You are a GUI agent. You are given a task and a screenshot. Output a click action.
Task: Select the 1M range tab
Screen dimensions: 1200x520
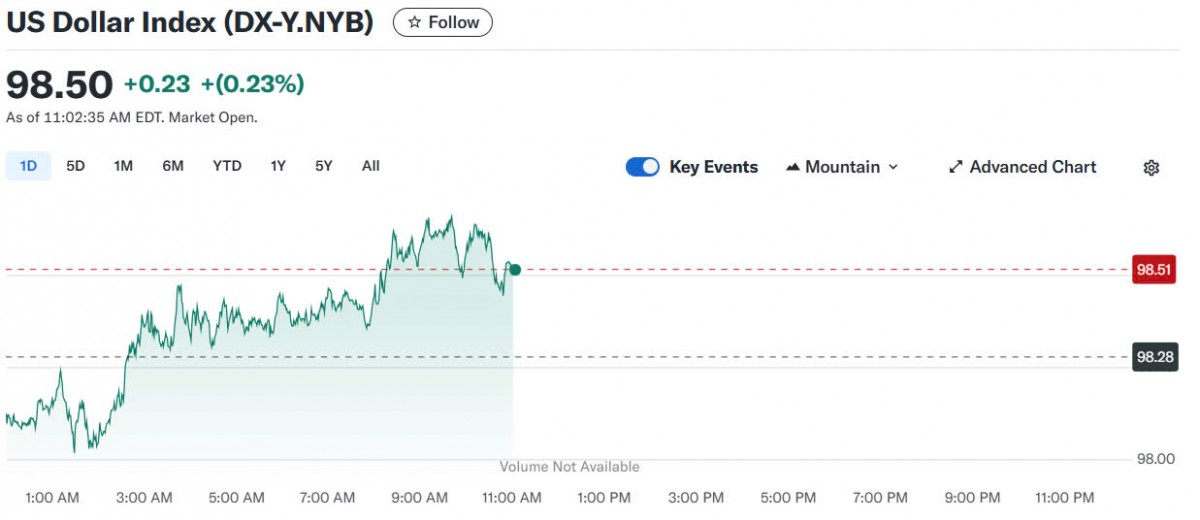click(123, 166)
